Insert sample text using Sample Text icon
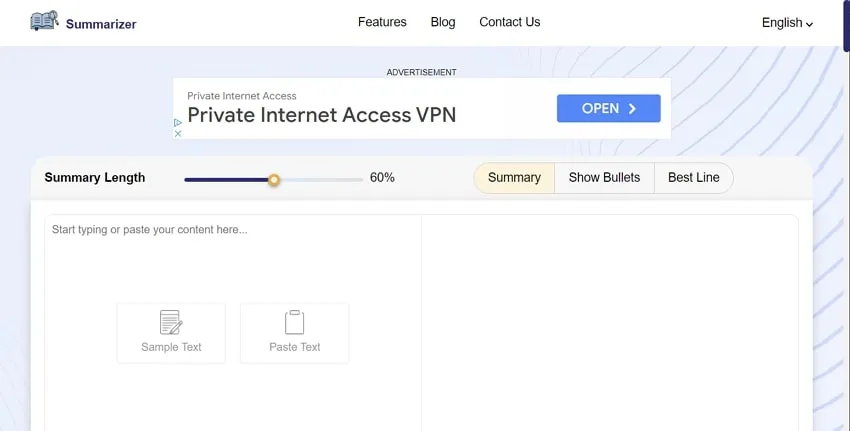 click(171, 323)
